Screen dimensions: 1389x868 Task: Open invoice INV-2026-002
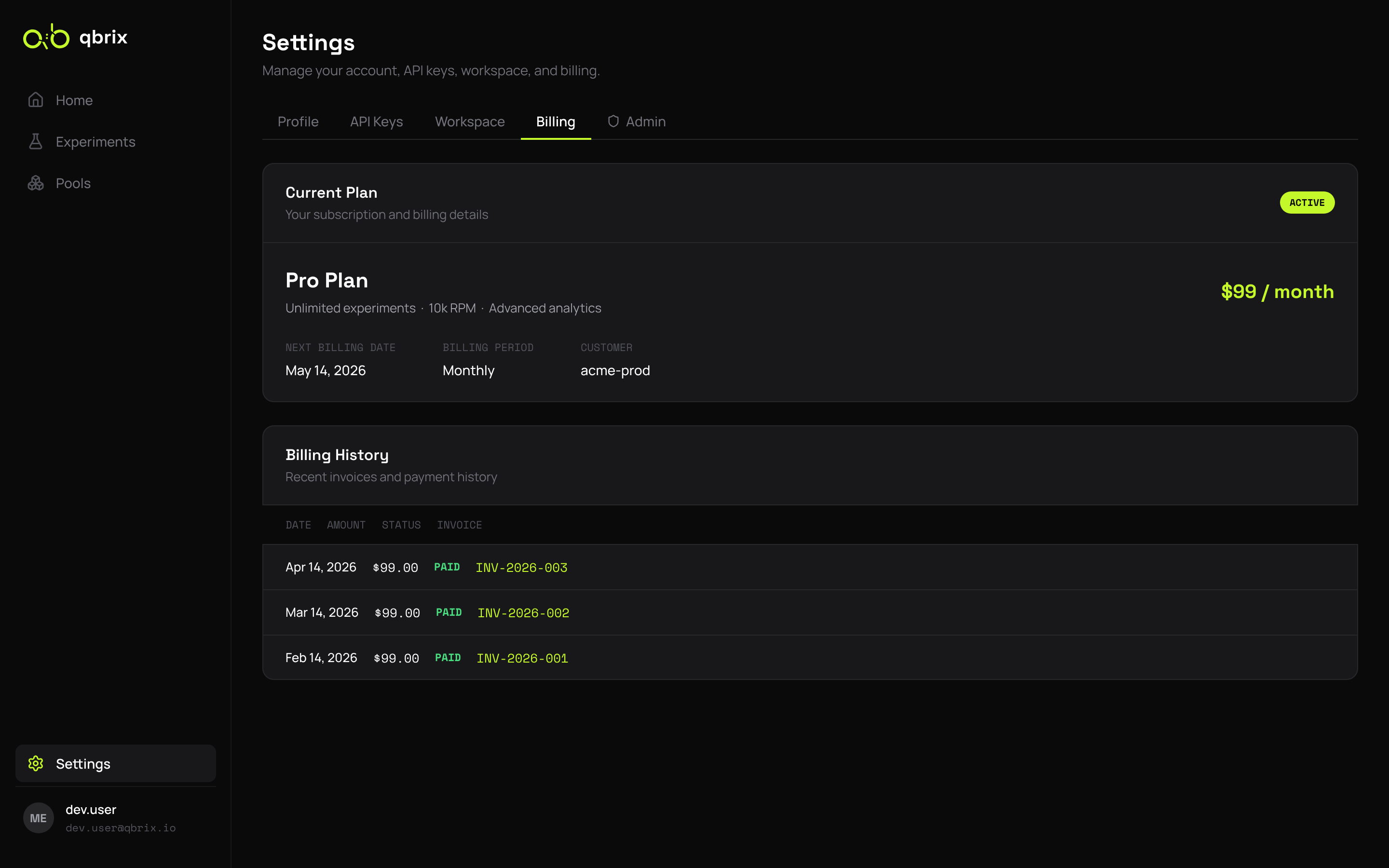click(523, 612)
